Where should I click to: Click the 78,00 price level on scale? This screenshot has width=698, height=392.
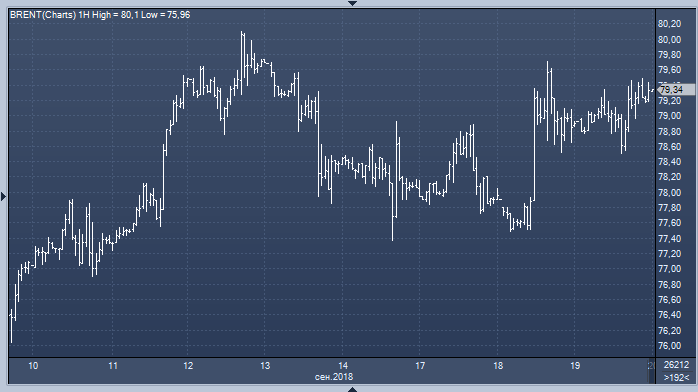(x=670, y=193)
